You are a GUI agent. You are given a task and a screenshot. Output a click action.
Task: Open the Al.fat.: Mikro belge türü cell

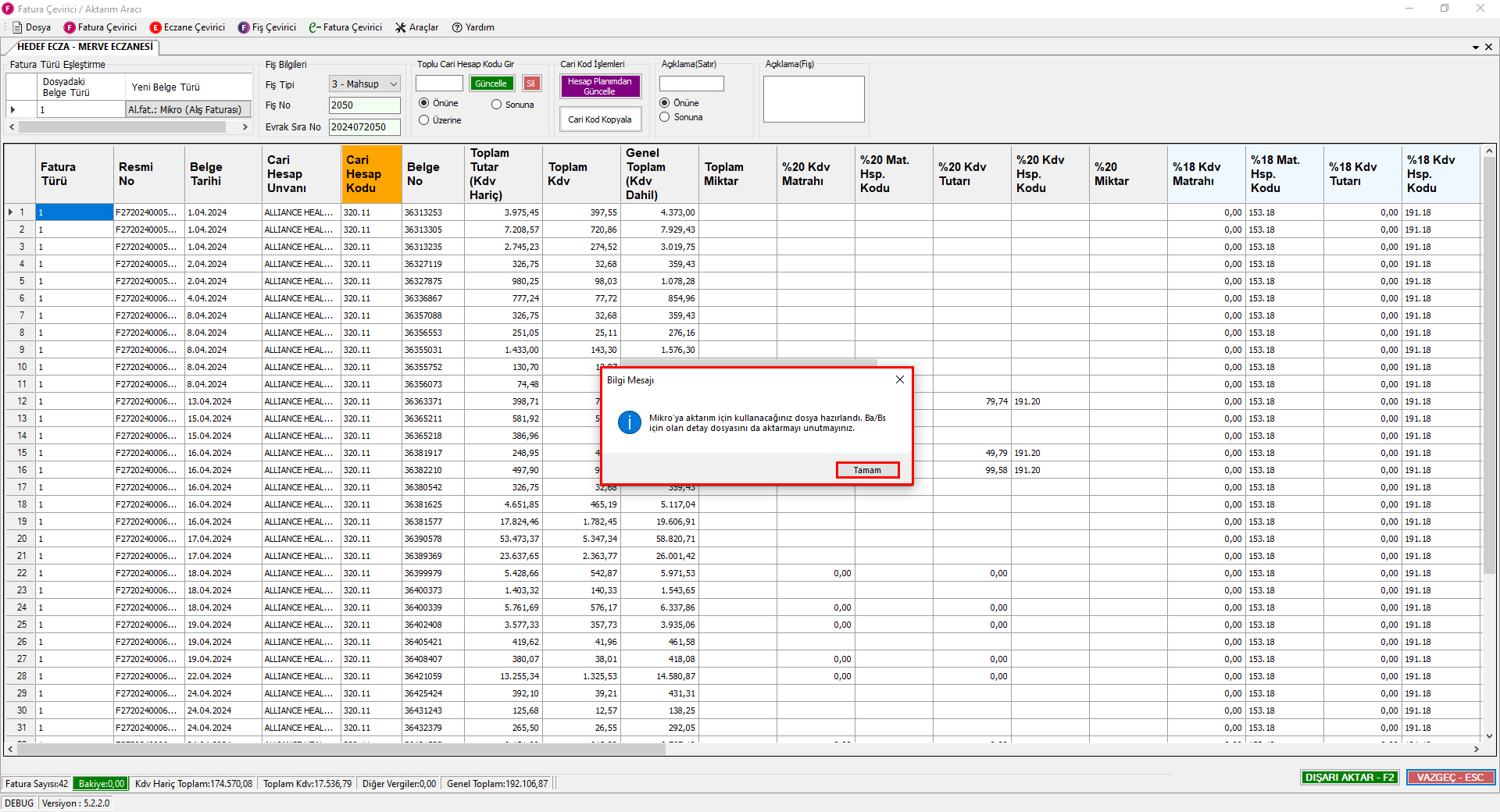coord(187,110)
